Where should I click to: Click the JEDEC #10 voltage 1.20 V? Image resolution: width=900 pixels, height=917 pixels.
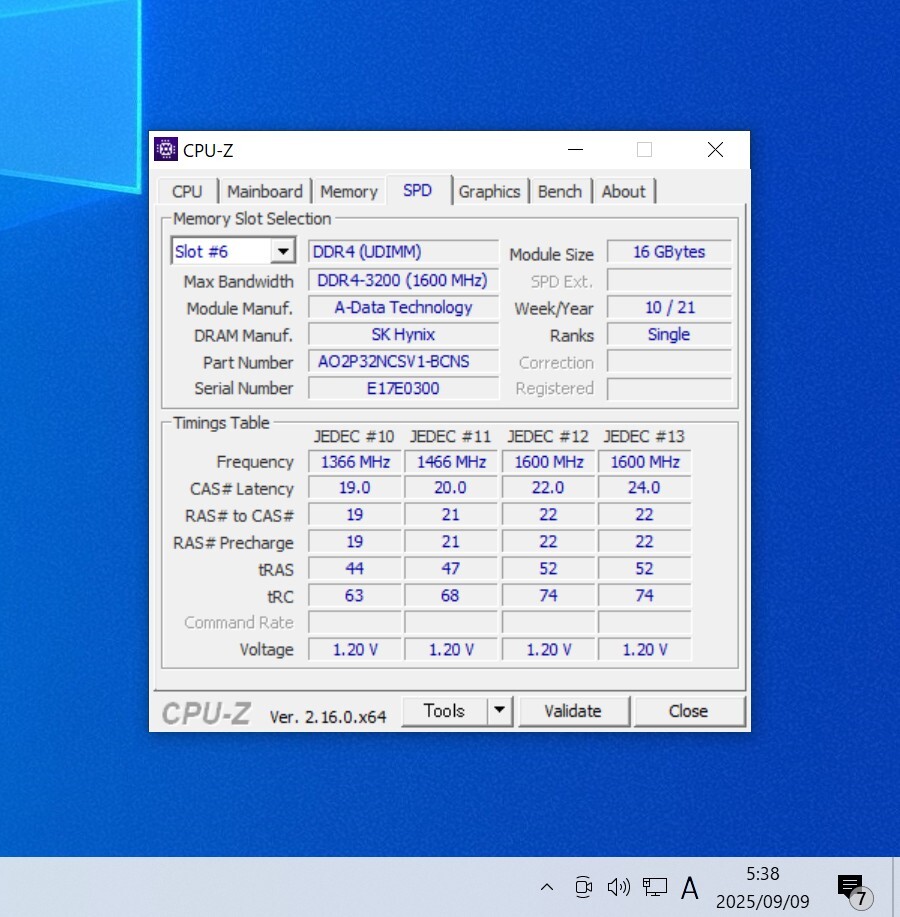[x=355, y=649]
